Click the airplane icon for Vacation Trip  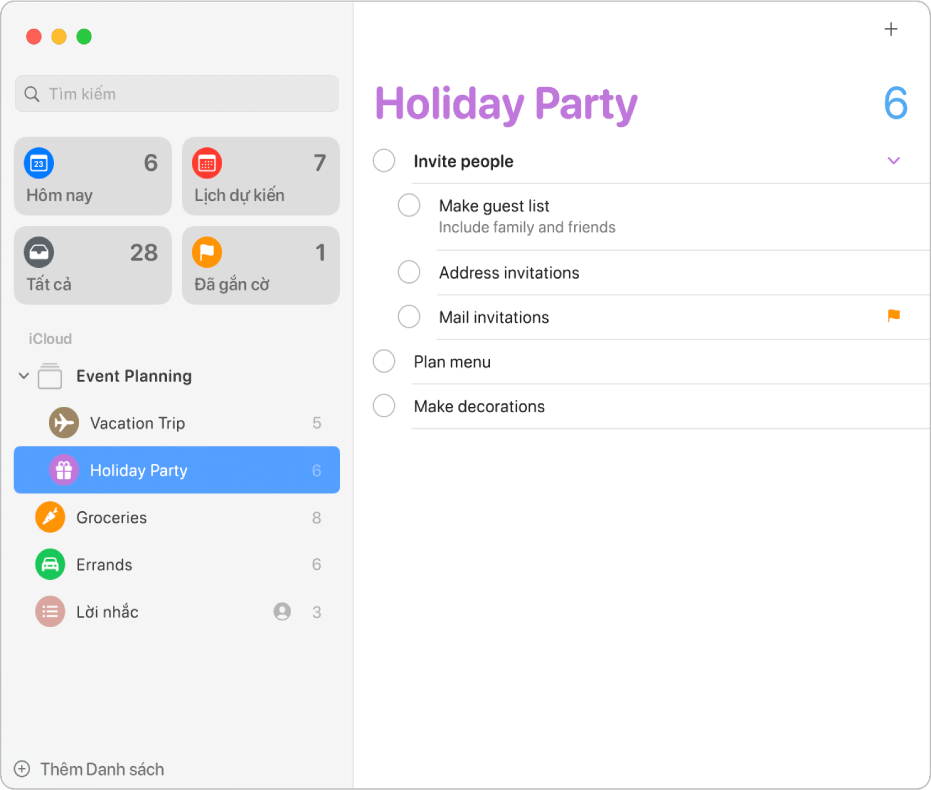64,423
